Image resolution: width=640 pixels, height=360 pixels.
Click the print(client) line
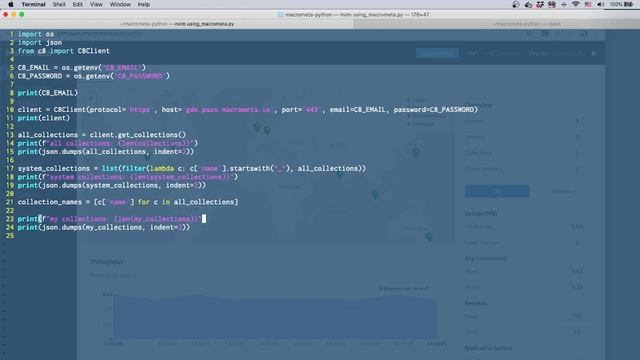point(44,118)
